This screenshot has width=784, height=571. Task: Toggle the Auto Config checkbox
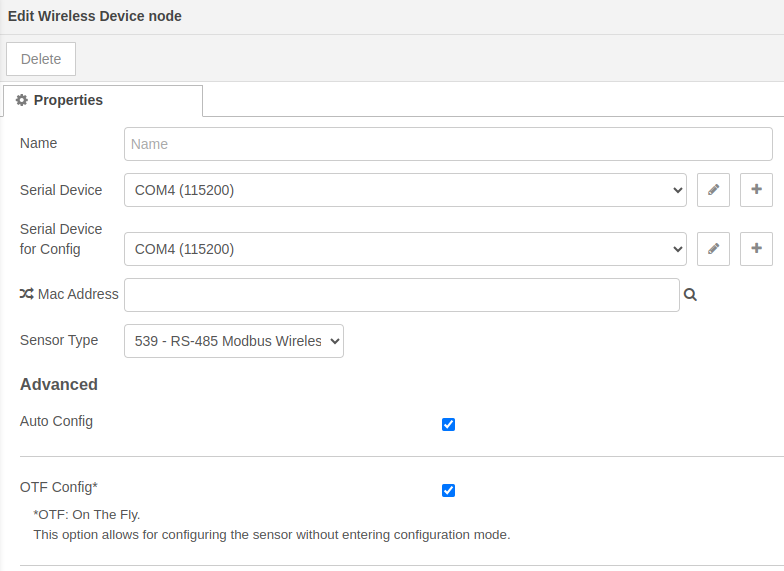pos(448,424)
